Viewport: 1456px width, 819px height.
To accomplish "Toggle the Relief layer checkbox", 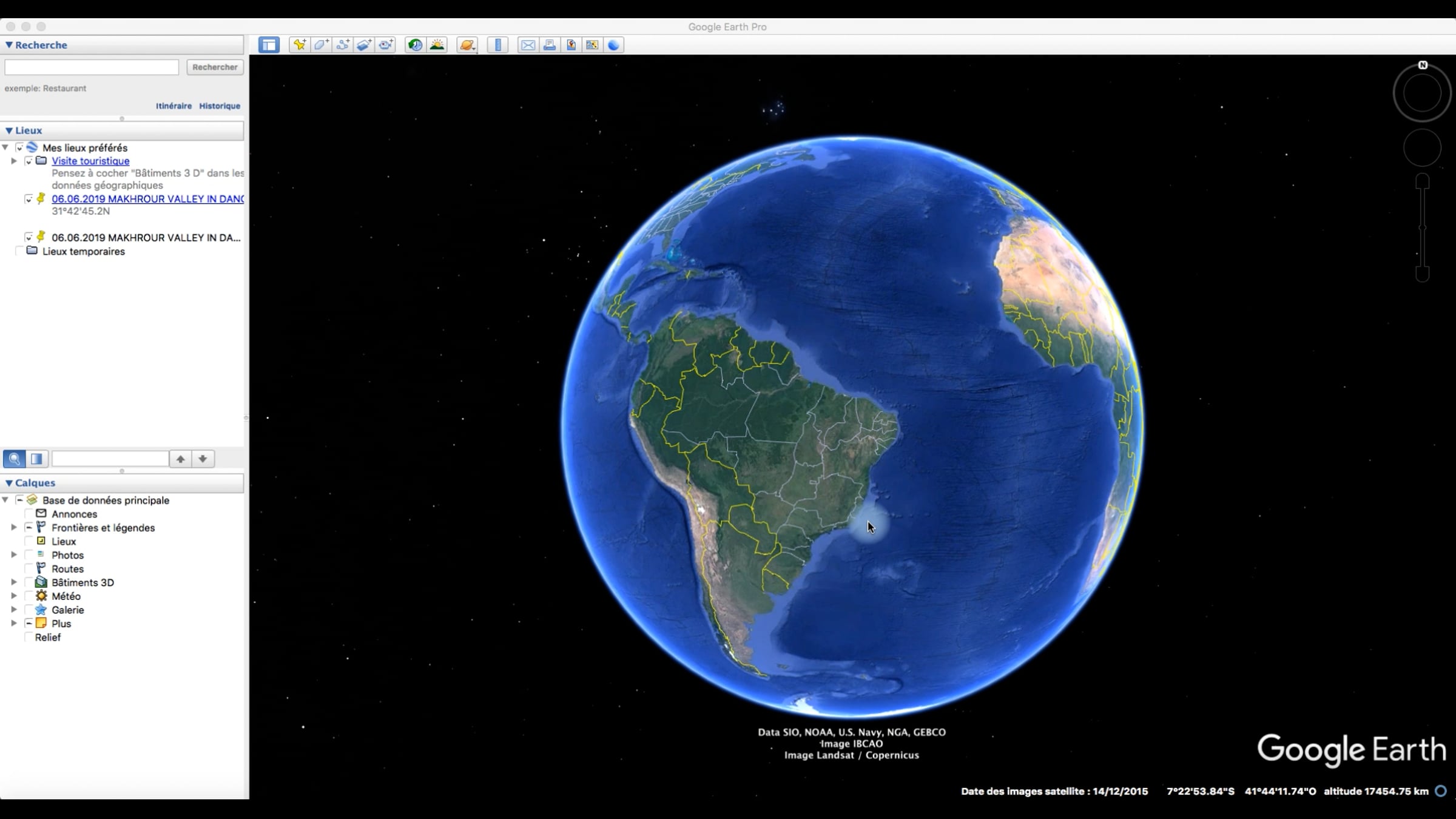I will [29, 637].
